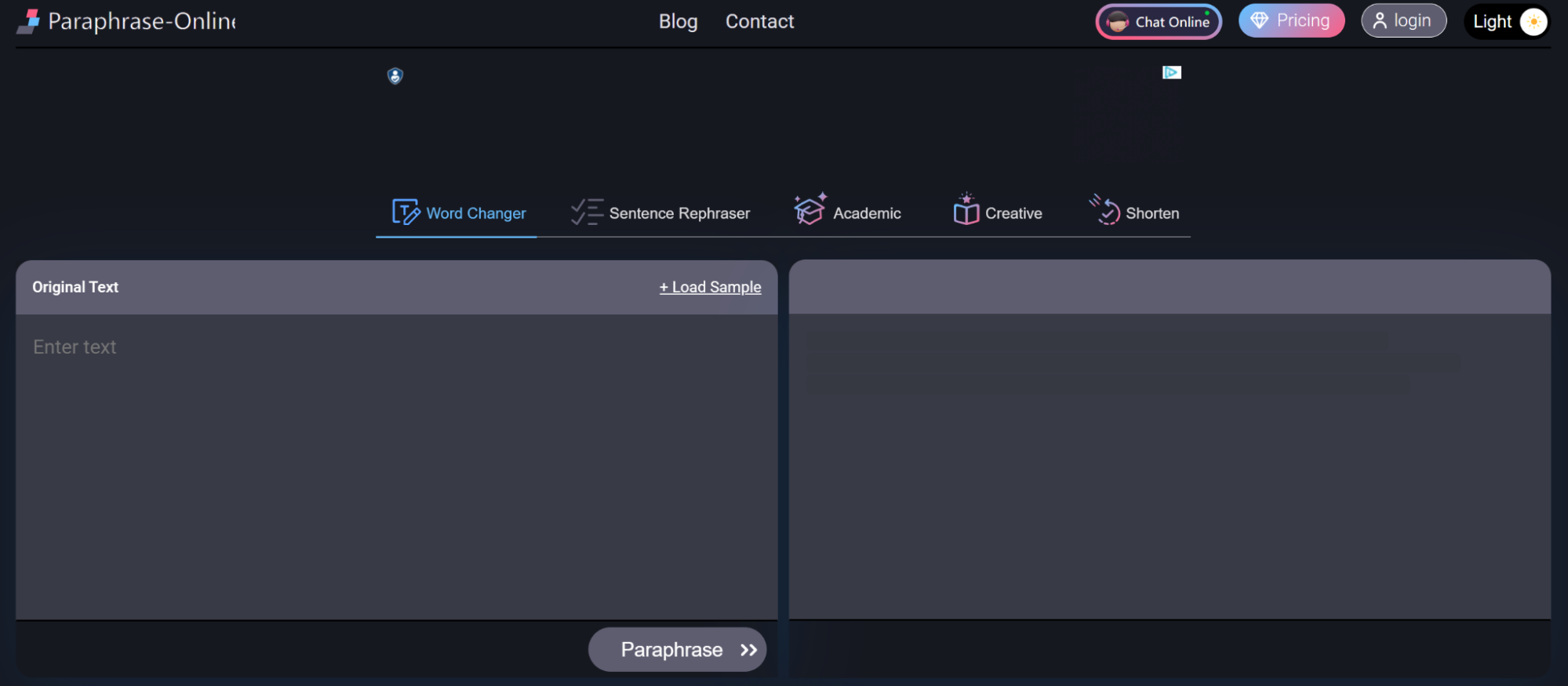The width and height of the screenshot is (1568, 686).
Task: Click the Paraphrase-Online logo icon
Action: (x=29, y=21)
